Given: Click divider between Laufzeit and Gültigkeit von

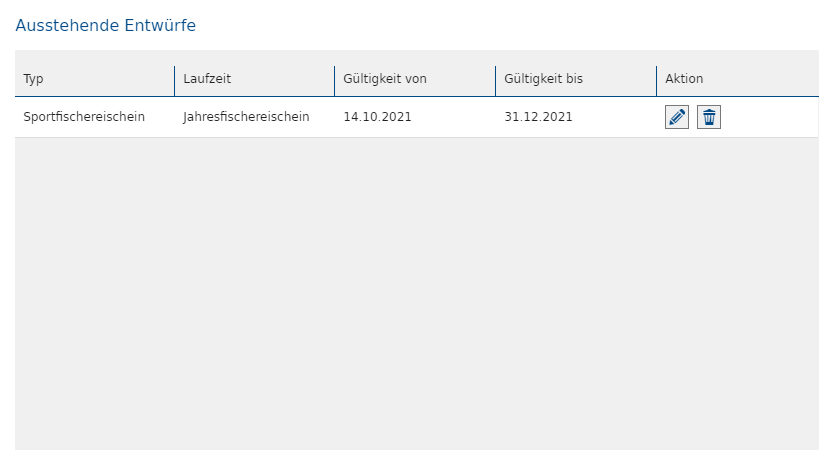Looking at the screenshot, I should click(x=334, y=80).
